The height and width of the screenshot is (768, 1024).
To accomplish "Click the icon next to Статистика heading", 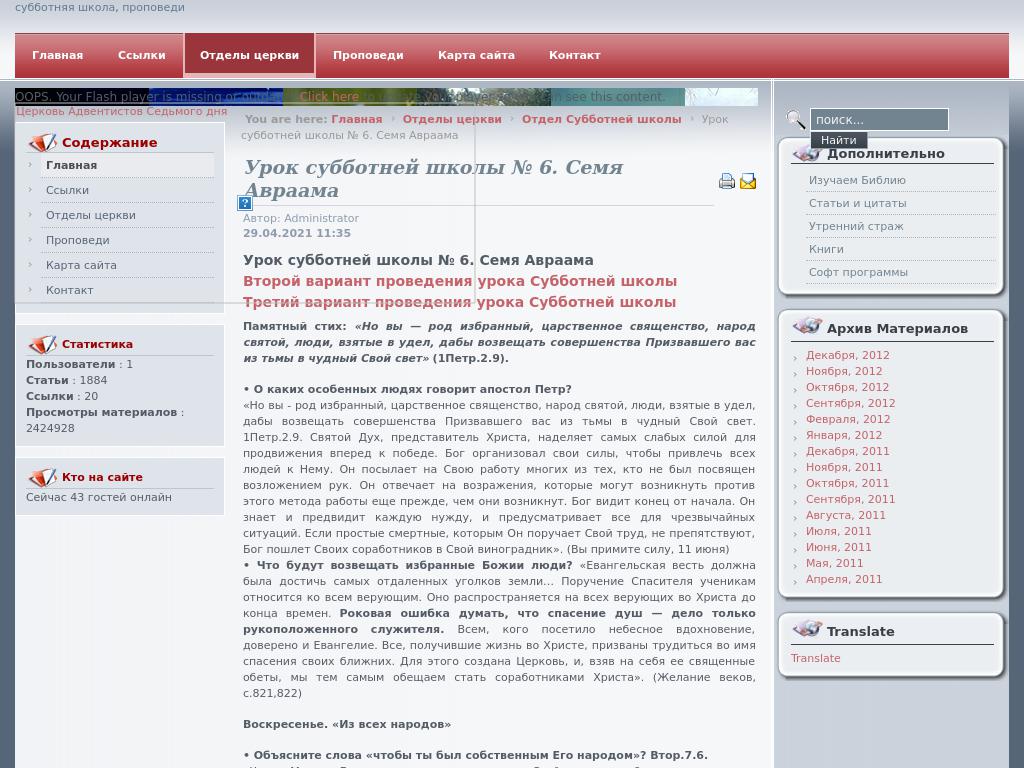I will click(x=43, y=342).
